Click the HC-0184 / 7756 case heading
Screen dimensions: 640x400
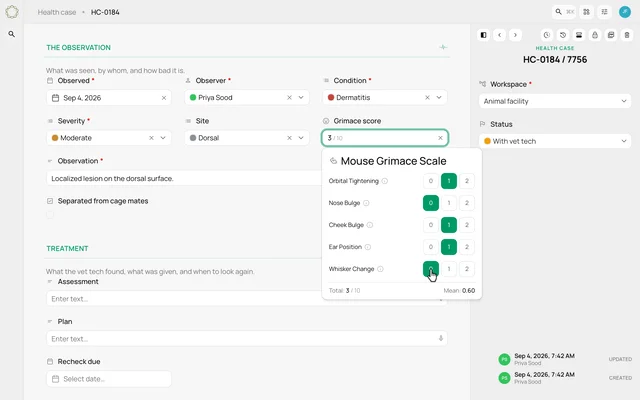(555, 60)
